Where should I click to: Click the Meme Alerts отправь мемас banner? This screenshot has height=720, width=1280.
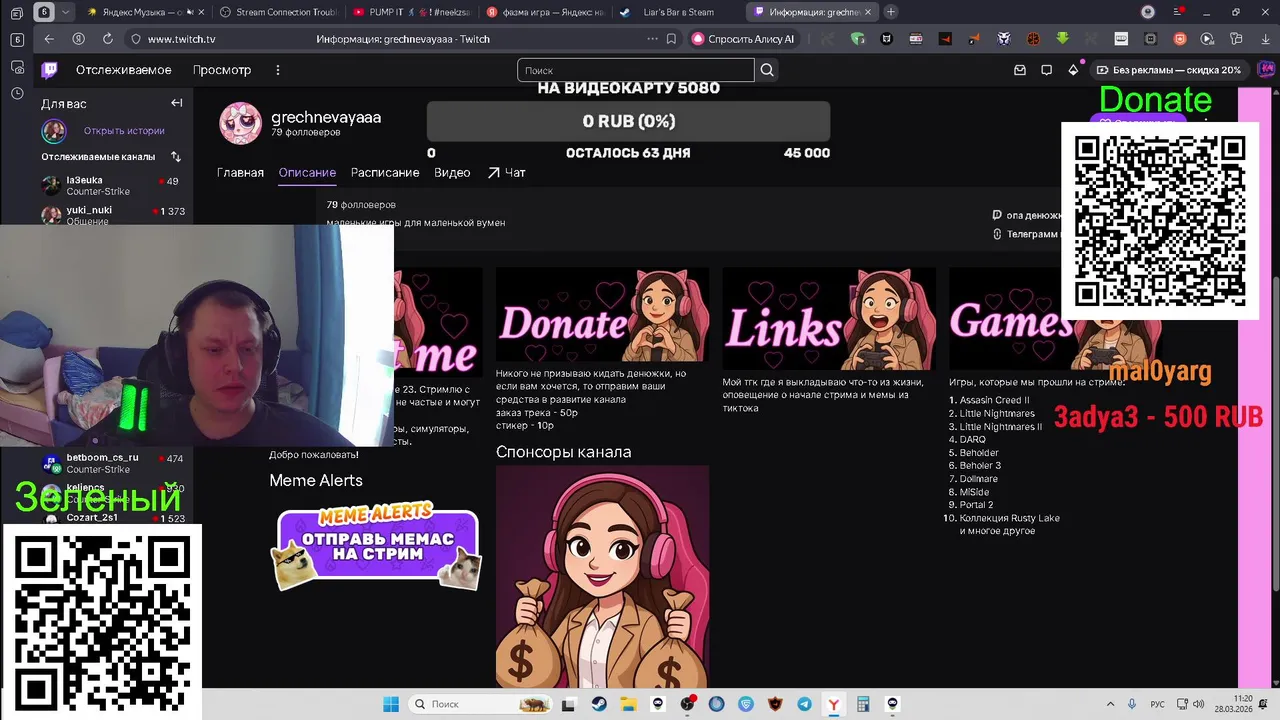coord(377,545)
